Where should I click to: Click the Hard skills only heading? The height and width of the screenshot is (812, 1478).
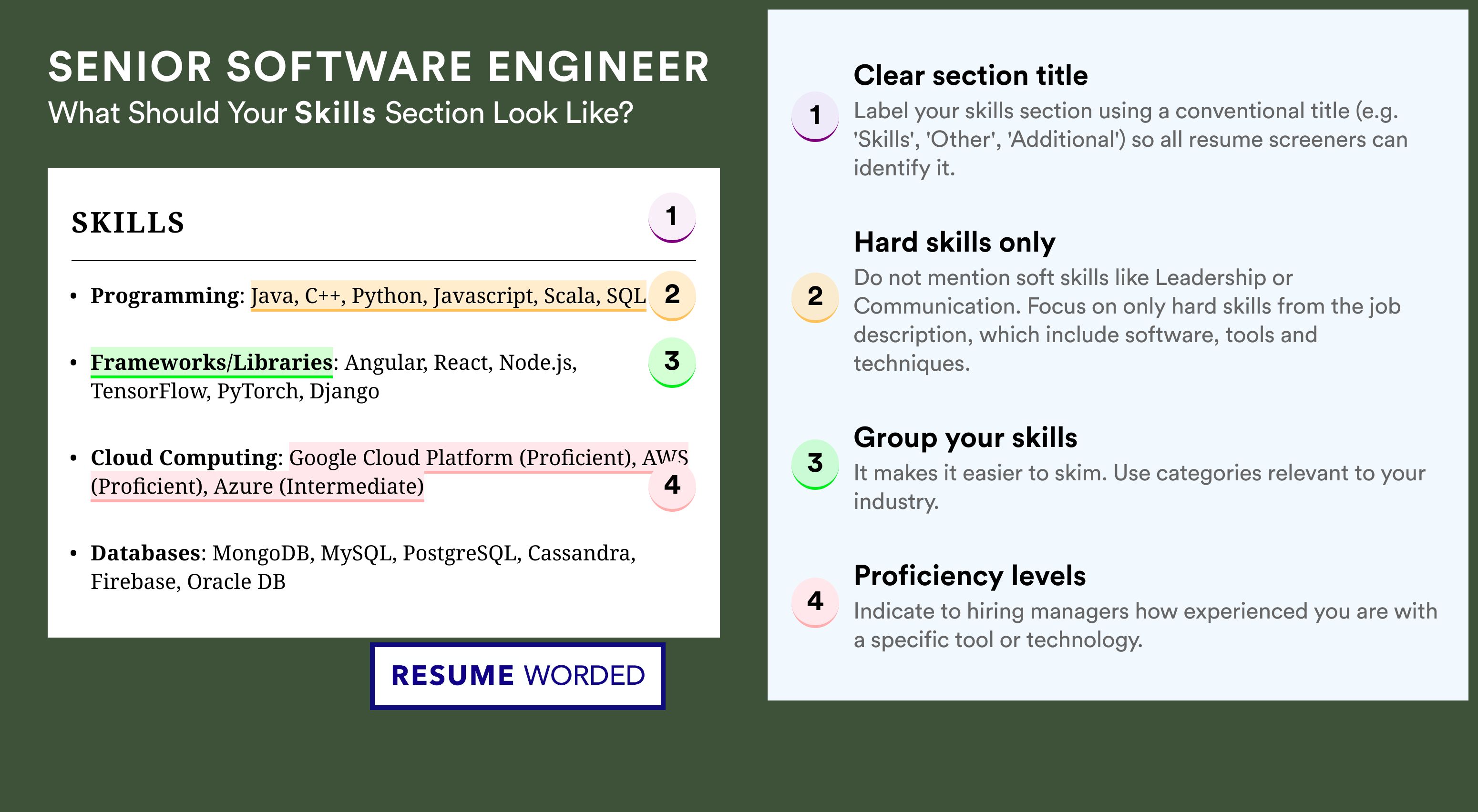(x=955, y=242)
